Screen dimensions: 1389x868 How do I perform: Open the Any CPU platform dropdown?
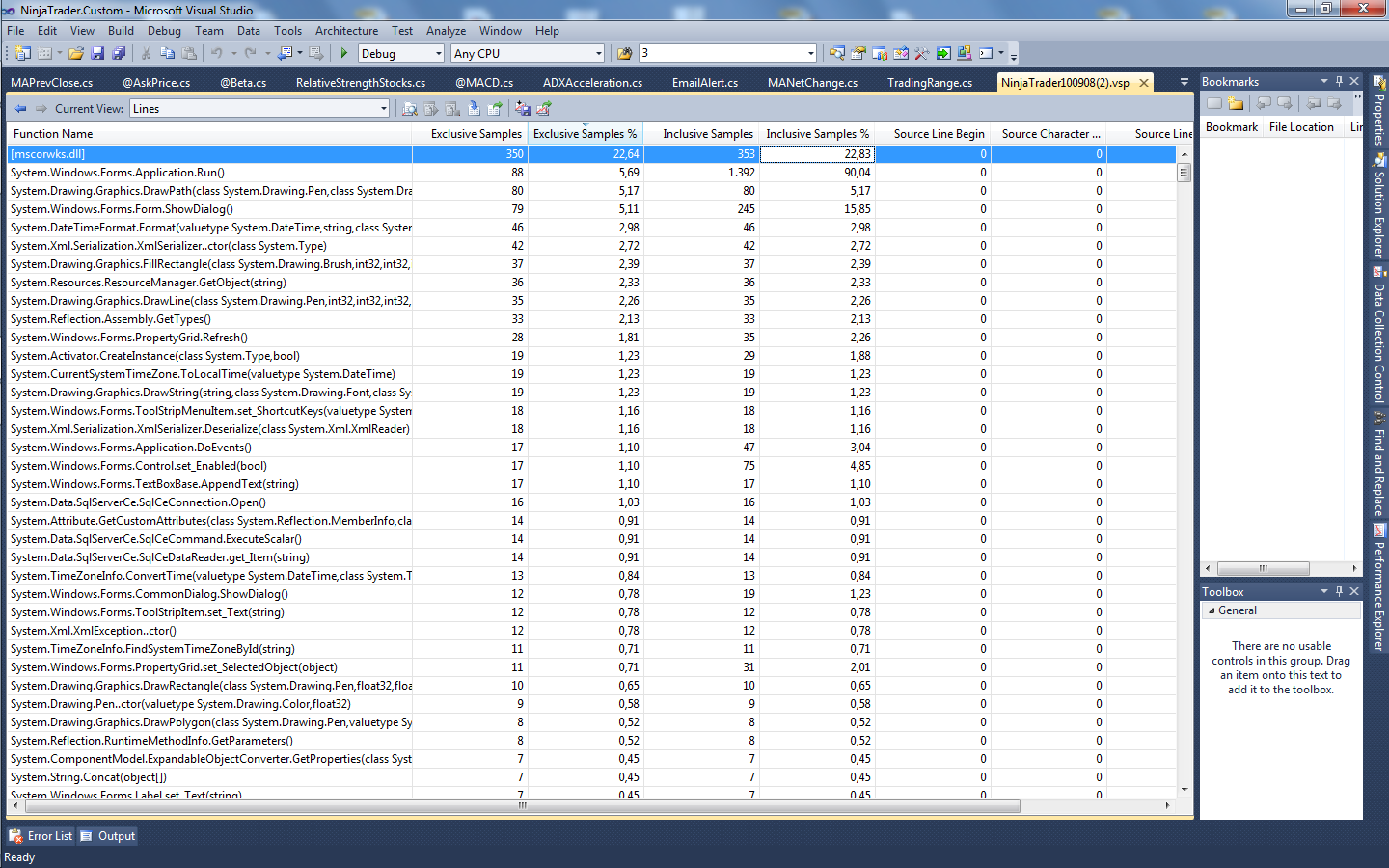click(x=528, y=54)
